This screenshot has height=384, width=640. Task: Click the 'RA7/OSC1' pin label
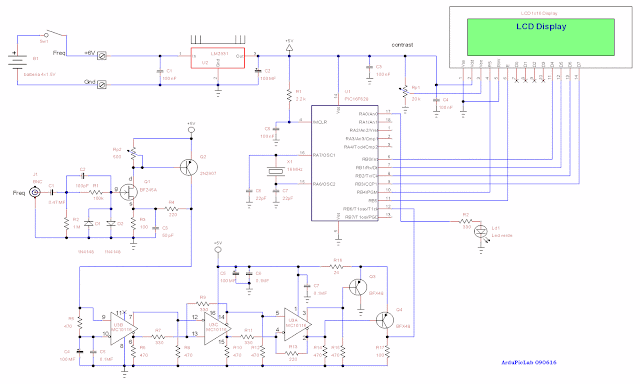click(x=324, y=155)
